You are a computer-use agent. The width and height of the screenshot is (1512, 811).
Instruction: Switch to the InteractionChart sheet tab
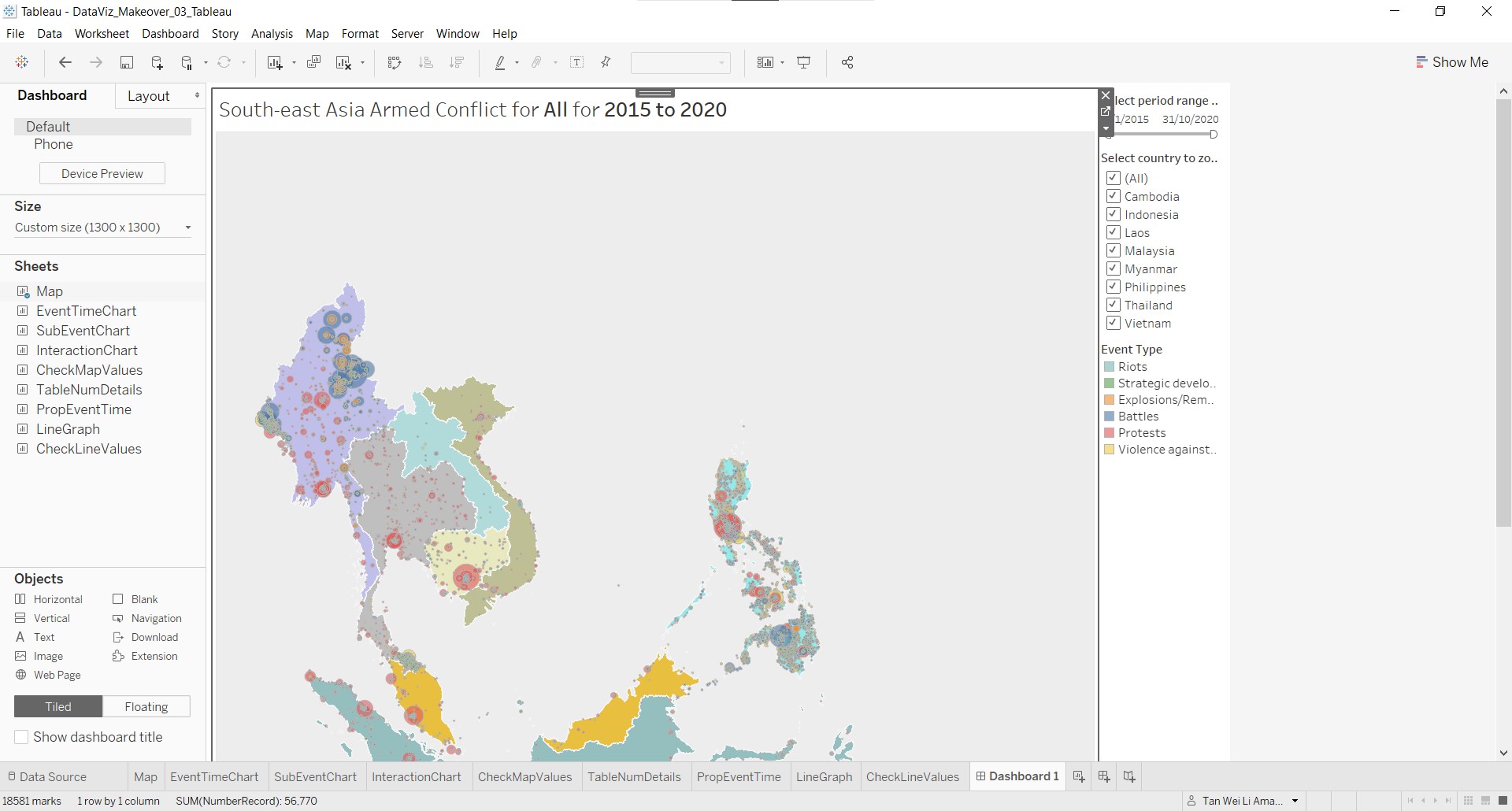[416, 777]
